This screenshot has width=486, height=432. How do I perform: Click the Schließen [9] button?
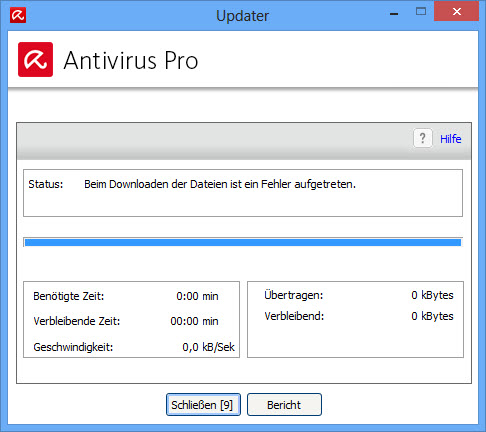pos(203,405)
